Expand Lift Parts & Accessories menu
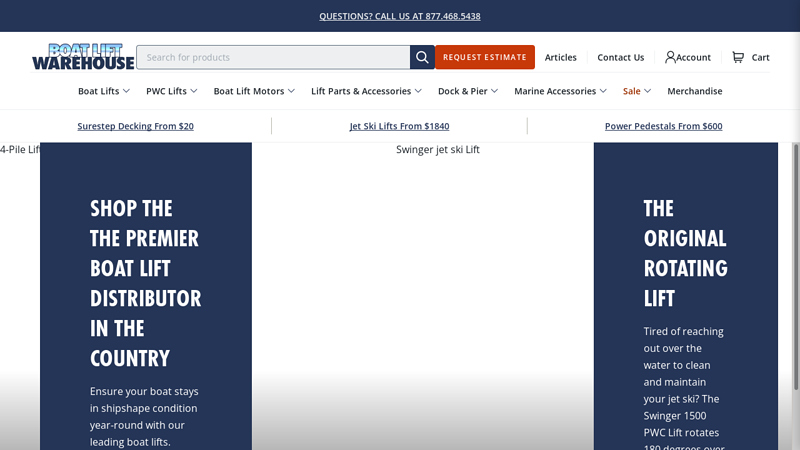Screen dimensions: 800x450 (x=366, y=91)
